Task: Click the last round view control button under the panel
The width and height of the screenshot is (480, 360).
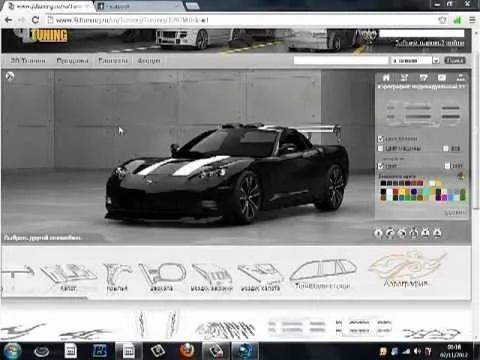Action: tap(437, 233)
